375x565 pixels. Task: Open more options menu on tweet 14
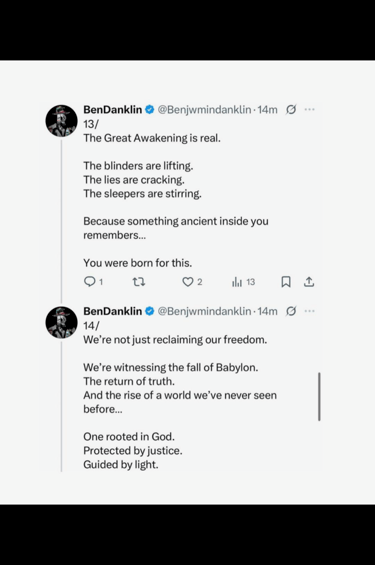[x=309, y=311]
